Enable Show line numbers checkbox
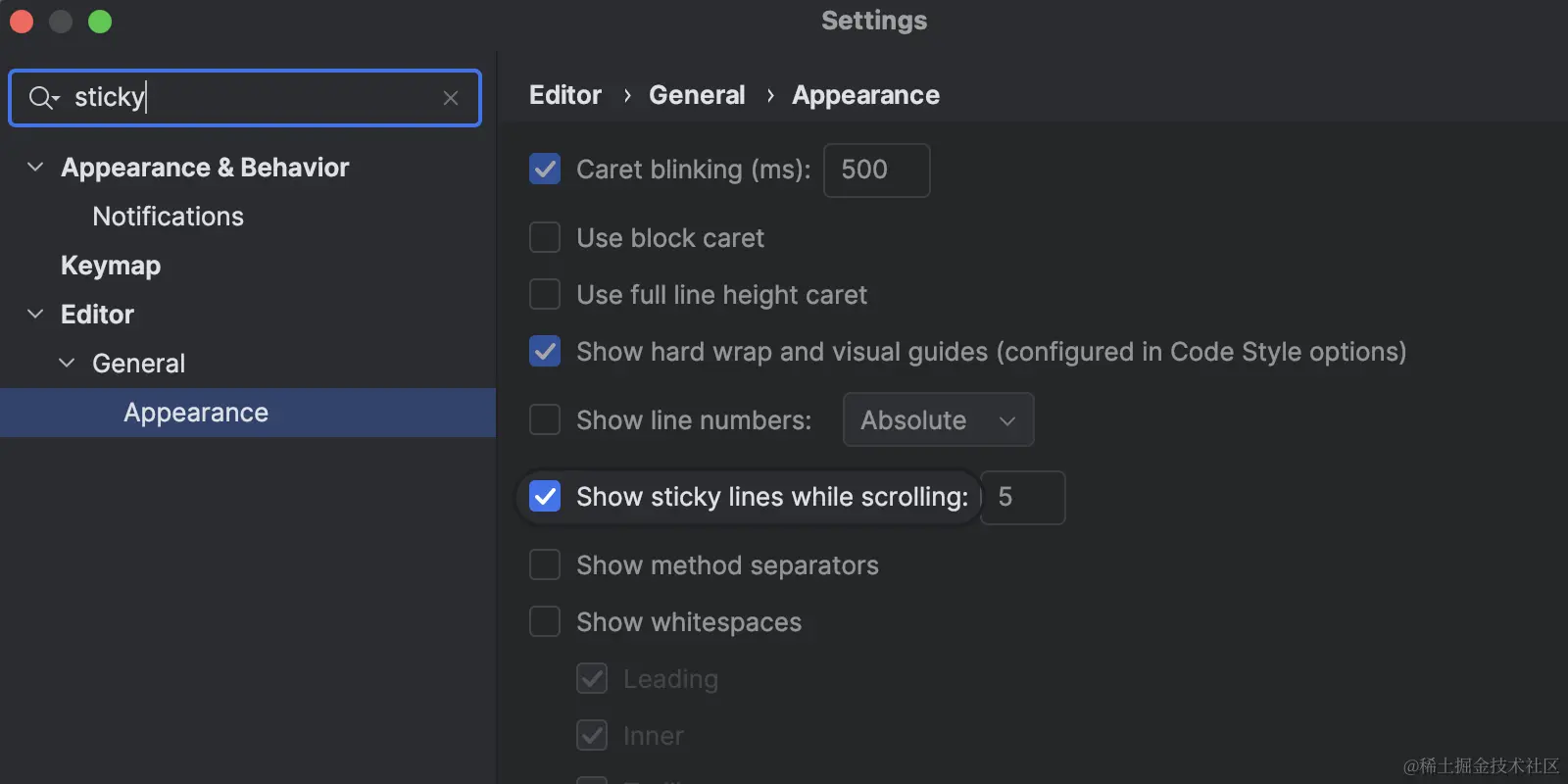Screen dimensions: 1568x784 (545, 420)
